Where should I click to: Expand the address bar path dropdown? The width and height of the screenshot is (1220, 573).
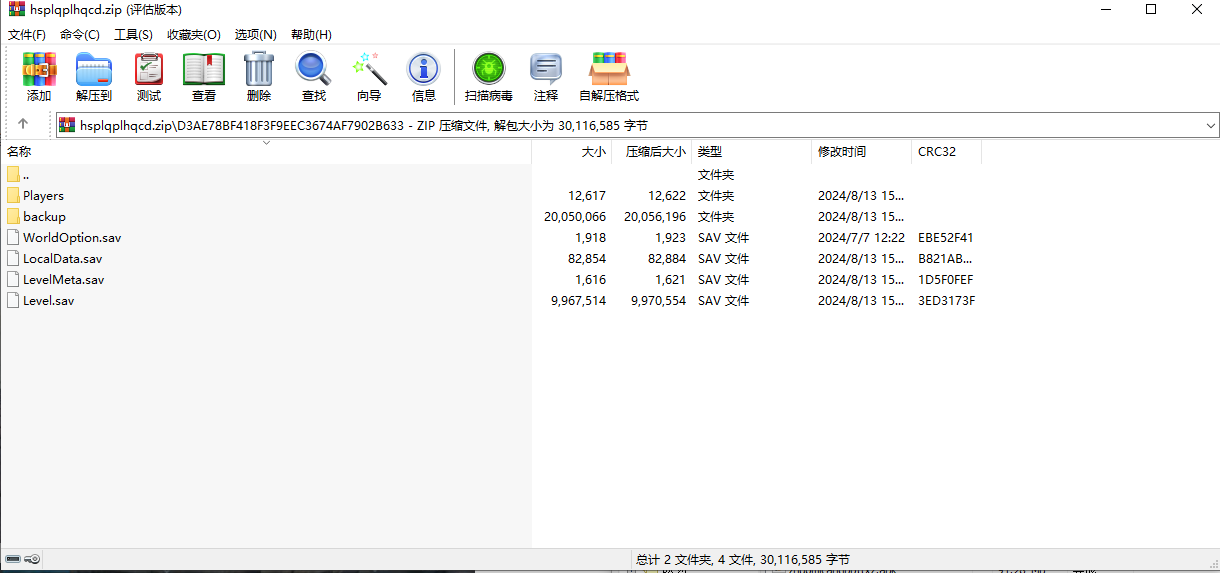(1210, 125)
